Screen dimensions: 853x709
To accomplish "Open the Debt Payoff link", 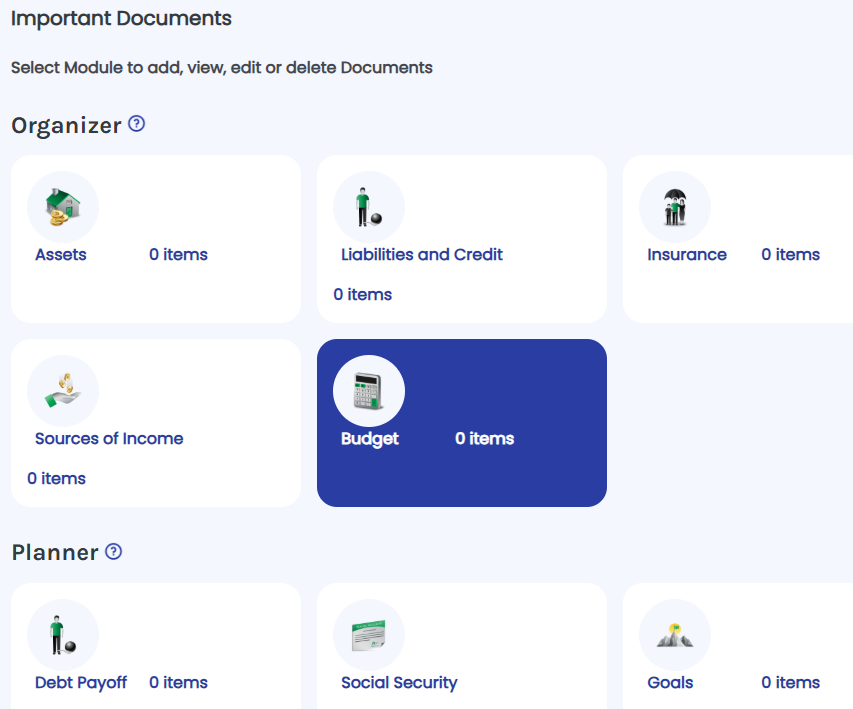I will (x=81, y=683).
